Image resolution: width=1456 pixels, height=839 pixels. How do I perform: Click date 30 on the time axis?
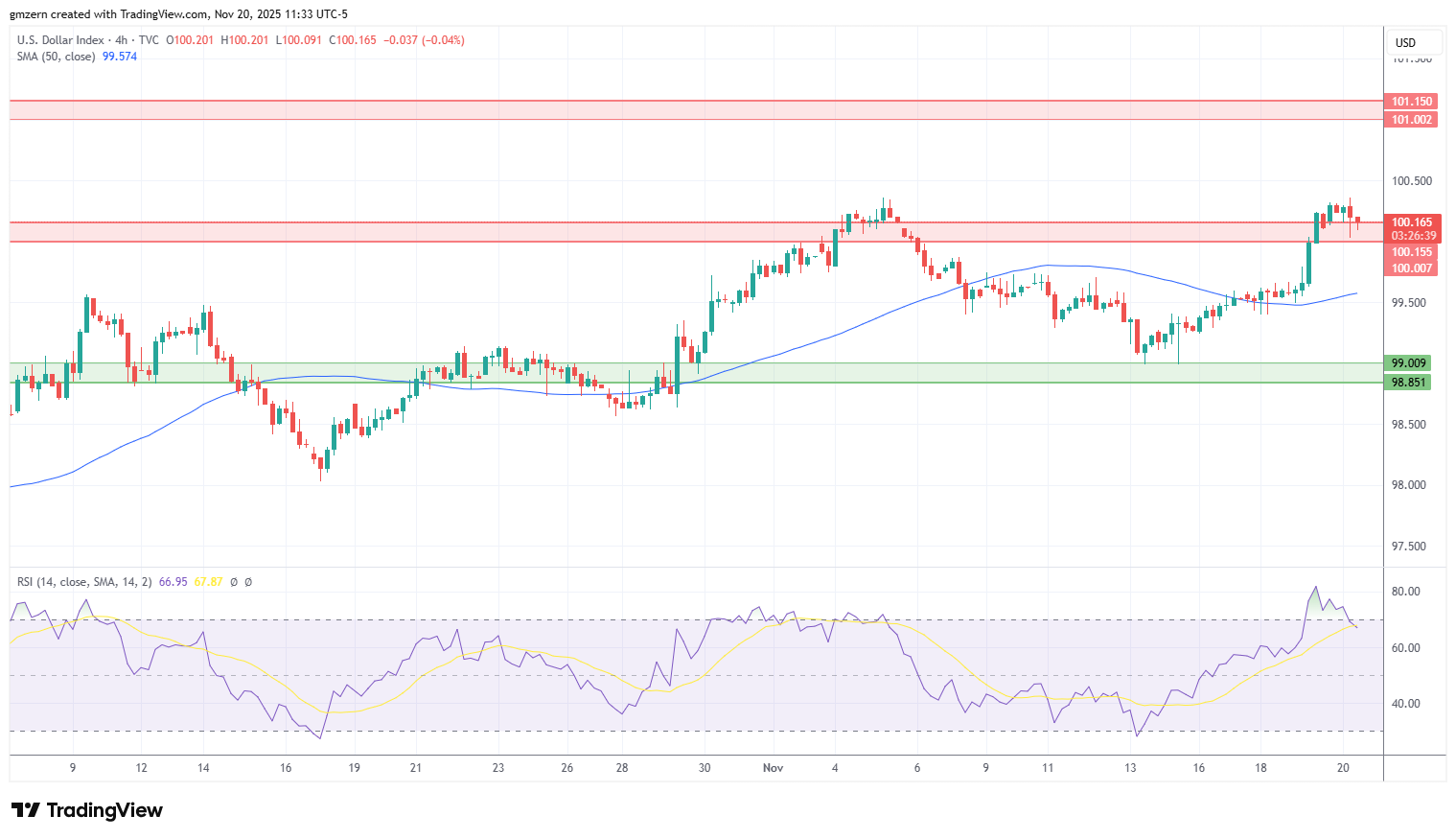pos(705,768)
